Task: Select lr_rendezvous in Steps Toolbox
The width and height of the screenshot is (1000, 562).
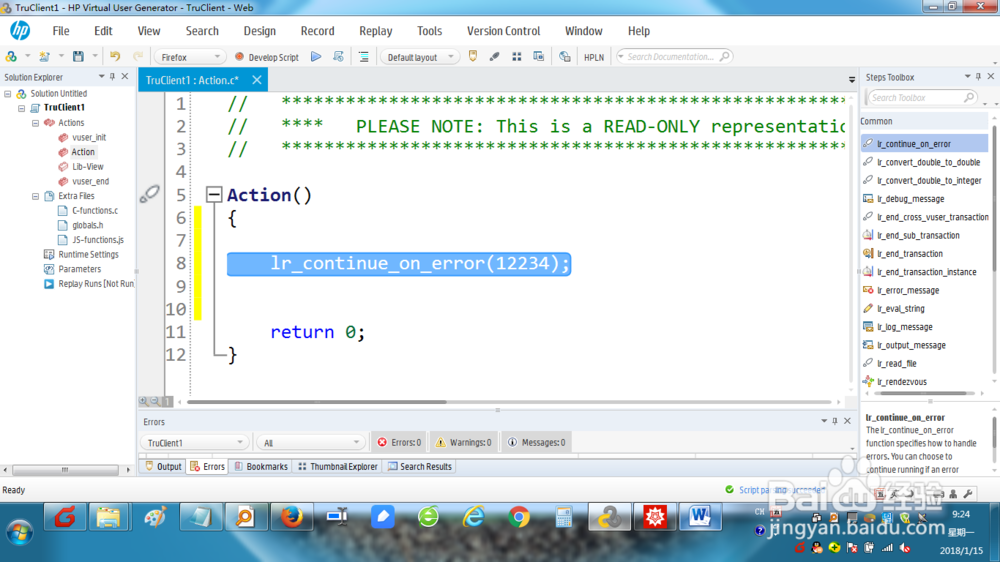Action: (x=901, y=382)
